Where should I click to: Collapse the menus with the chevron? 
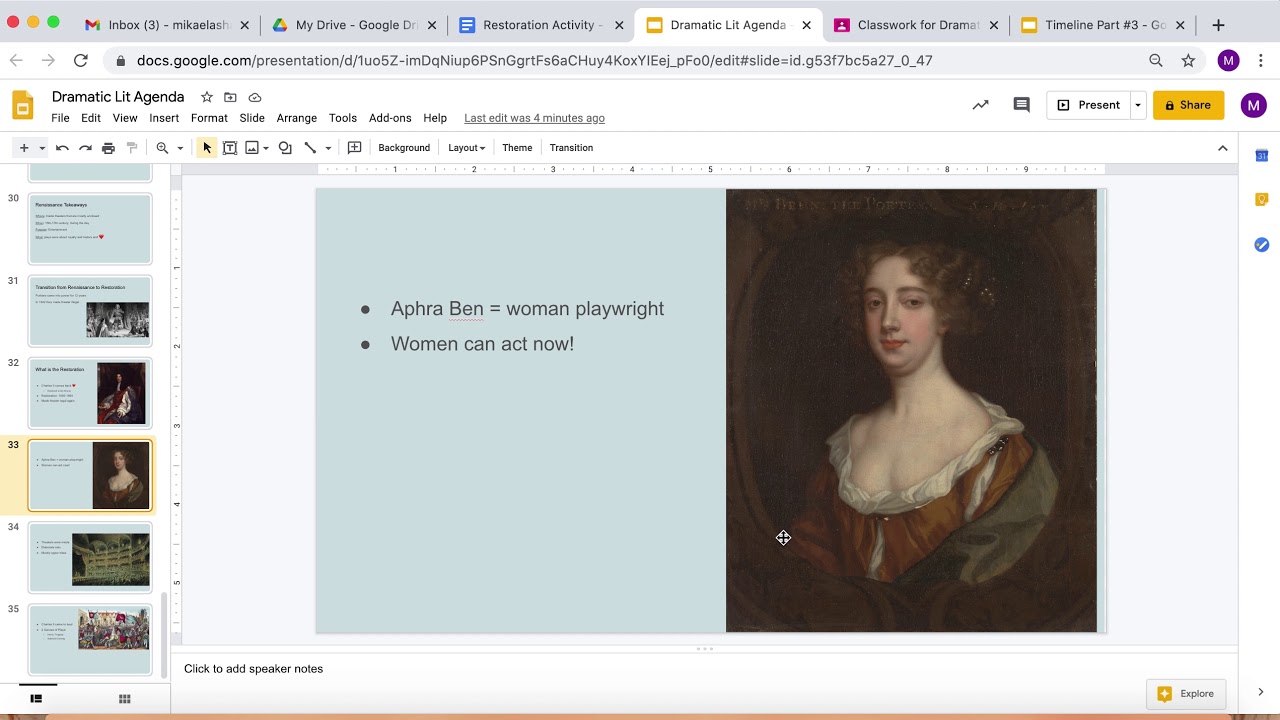point(1222,148)
